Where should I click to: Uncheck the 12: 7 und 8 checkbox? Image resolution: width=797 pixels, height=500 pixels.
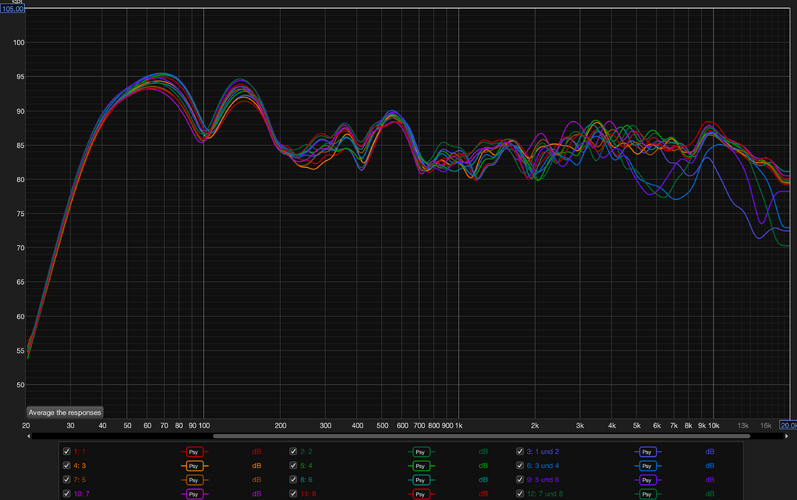[520, 494]
